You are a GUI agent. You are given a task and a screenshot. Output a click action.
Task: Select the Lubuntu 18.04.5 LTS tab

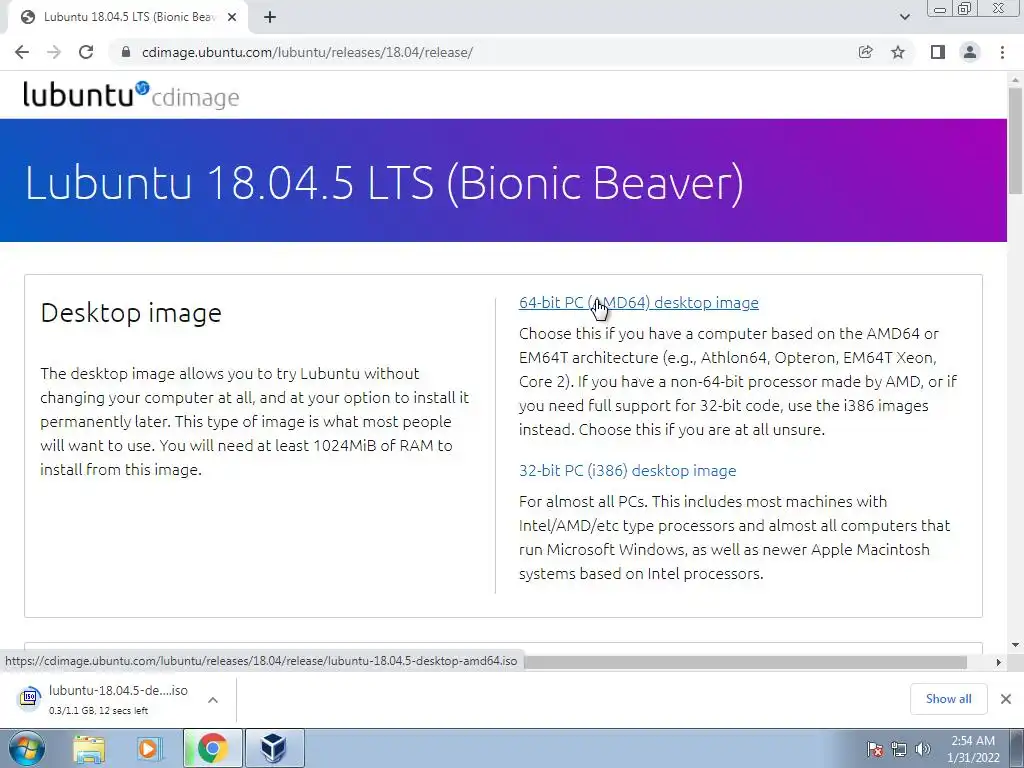pos(128,18)
